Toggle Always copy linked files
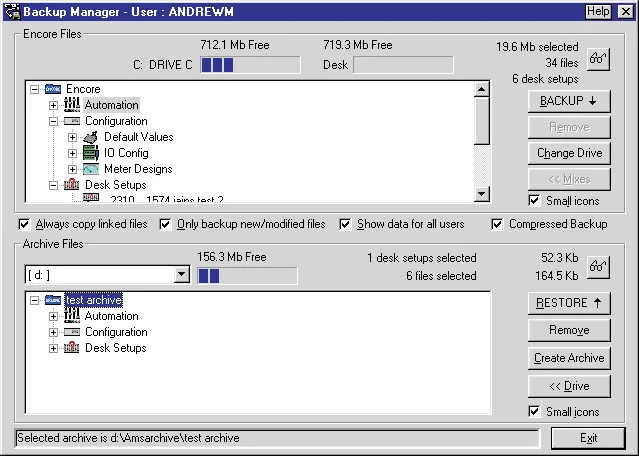This screenshot has width=639, height=456. click(x=24, y=224)
